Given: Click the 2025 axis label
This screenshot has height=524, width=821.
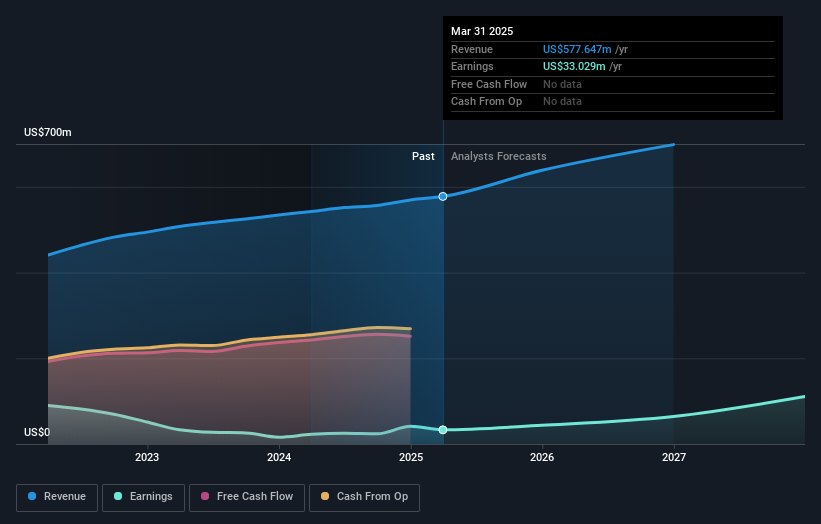Looking at the screenshot, I should 411,458.
